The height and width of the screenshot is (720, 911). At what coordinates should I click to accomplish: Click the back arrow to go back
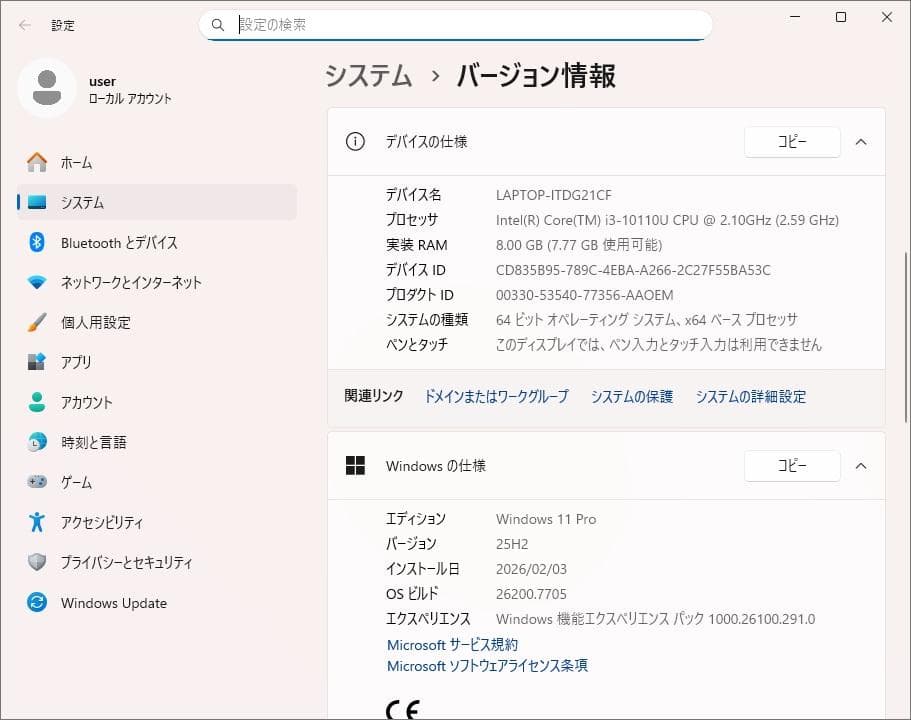click(x=23, y=25)
